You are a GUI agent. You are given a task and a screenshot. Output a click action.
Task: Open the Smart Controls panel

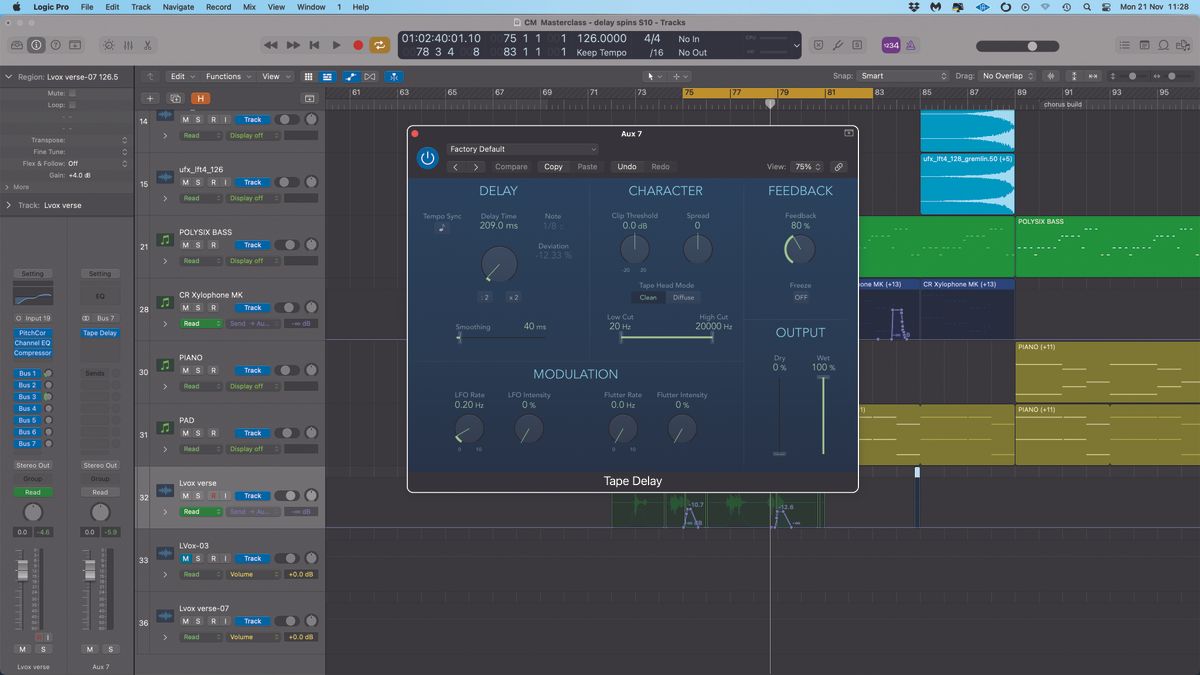[108, 45]
